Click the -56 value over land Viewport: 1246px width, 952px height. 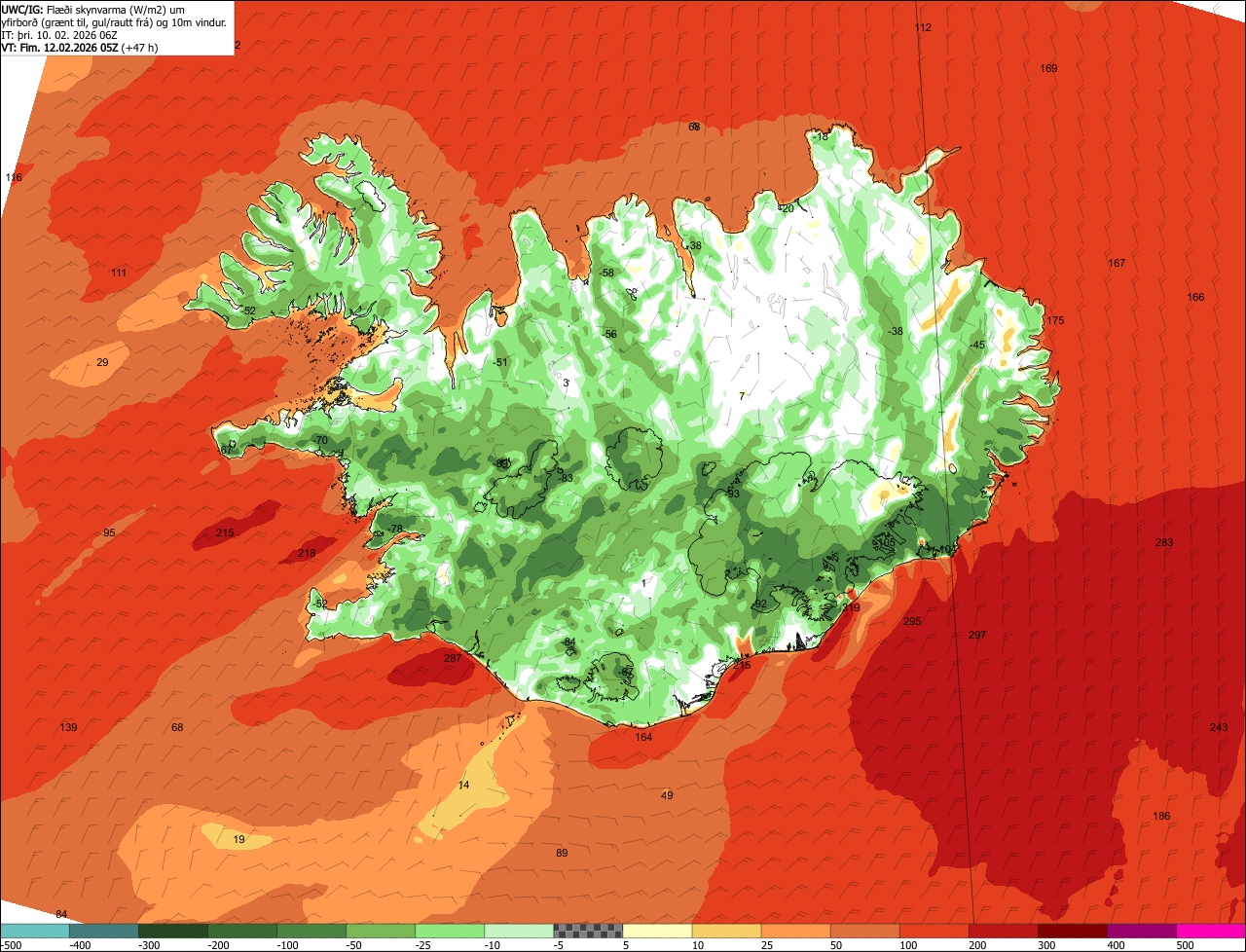click(x=610, y=334)
